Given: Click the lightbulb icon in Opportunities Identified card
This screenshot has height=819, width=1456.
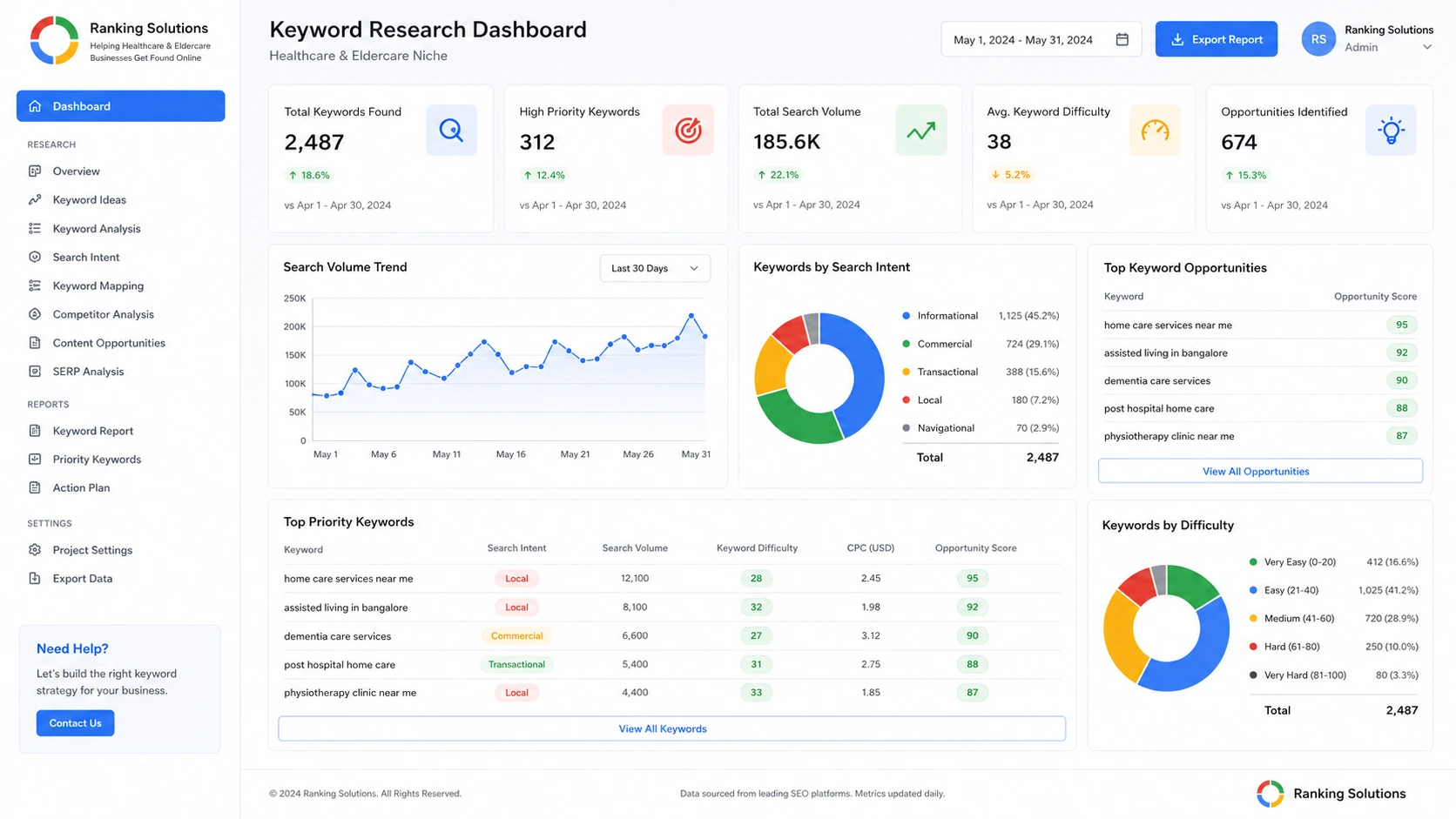Looking at the screenshot, I should tap(1391, 131).
